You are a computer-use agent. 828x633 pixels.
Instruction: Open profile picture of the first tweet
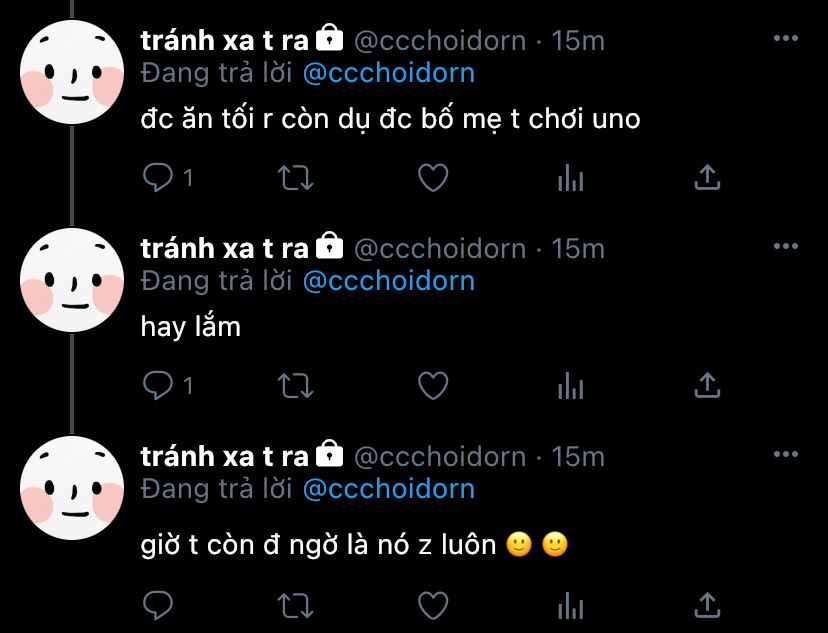(72, 72)
